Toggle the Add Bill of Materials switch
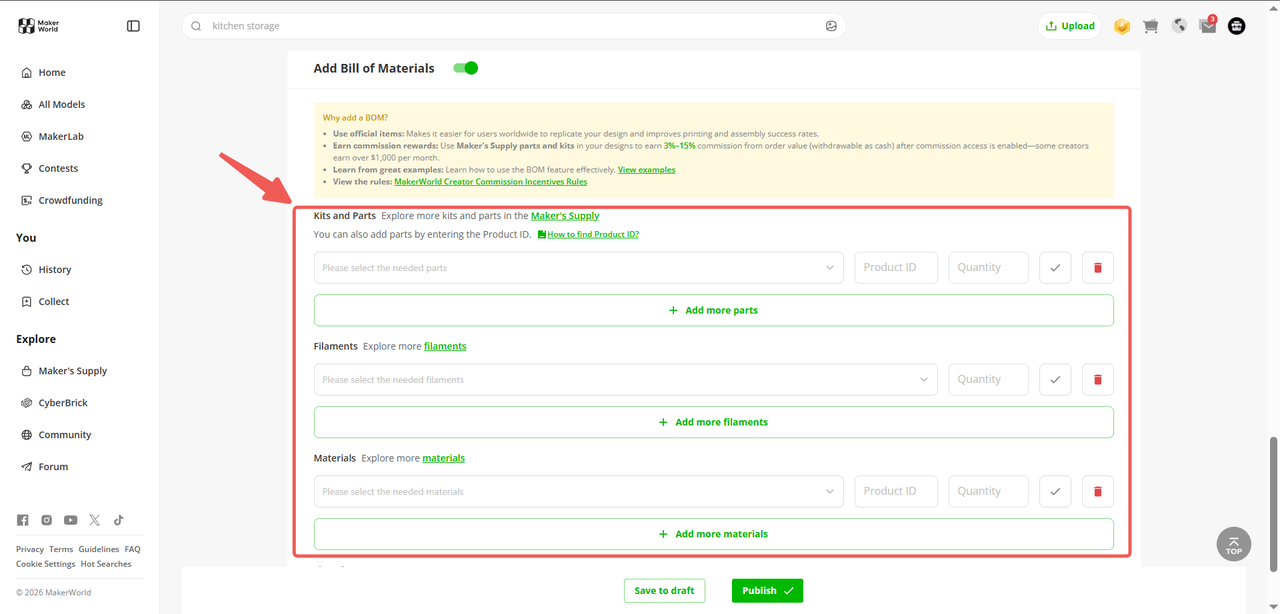The width and height of the screenshot is (1280, 614). pos(466,68)
